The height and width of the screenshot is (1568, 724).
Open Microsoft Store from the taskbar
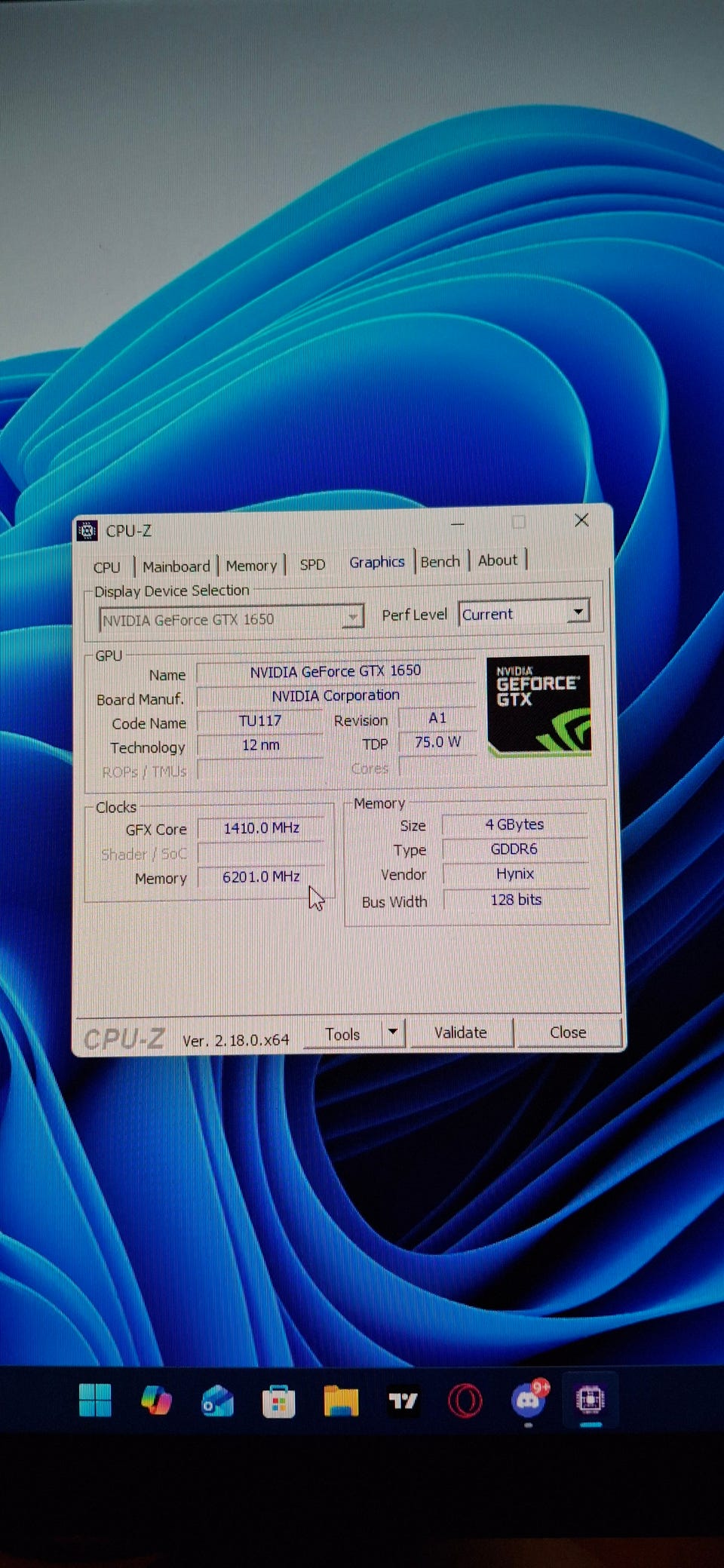(x=278, y=1402)
